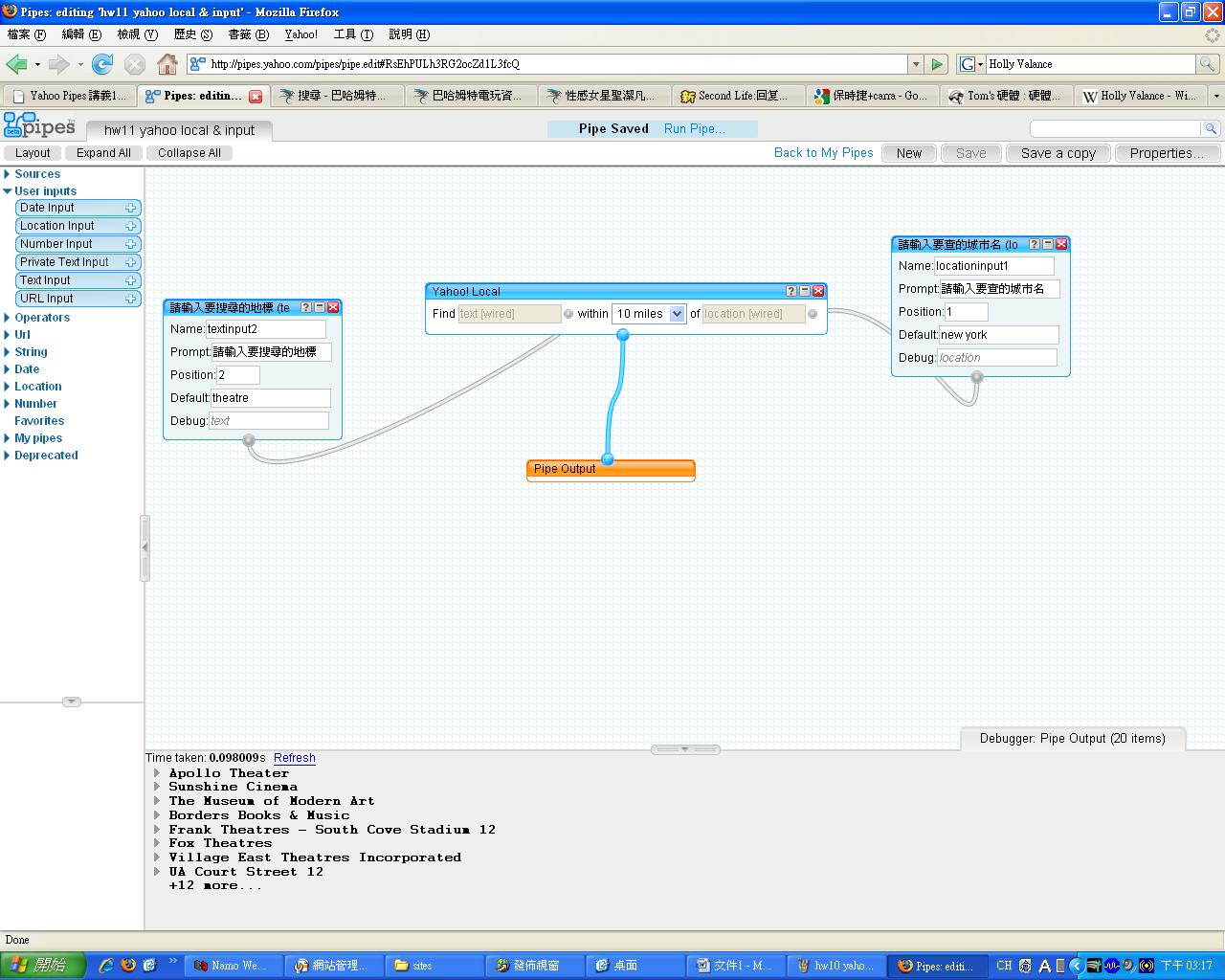This screenshot has width=1225, height=980.
Task: Open the Yahoo! menu
Action: pos(301,34)
